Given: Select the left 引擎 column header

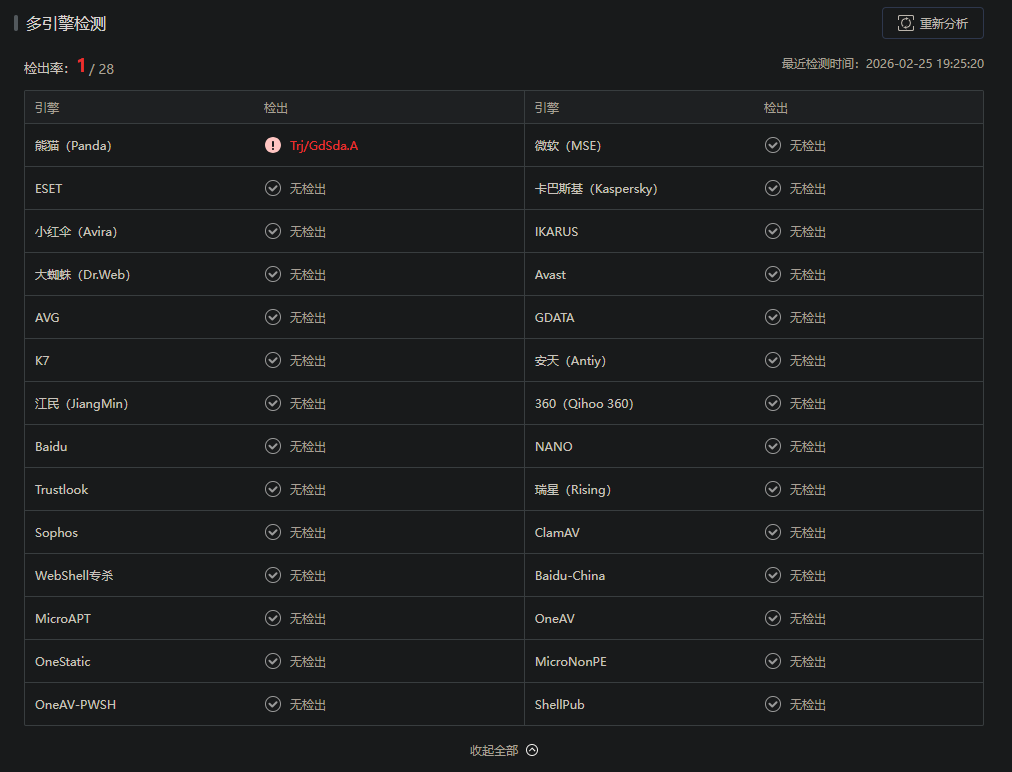Looking at the screenshot, I should tap(47, 108).
